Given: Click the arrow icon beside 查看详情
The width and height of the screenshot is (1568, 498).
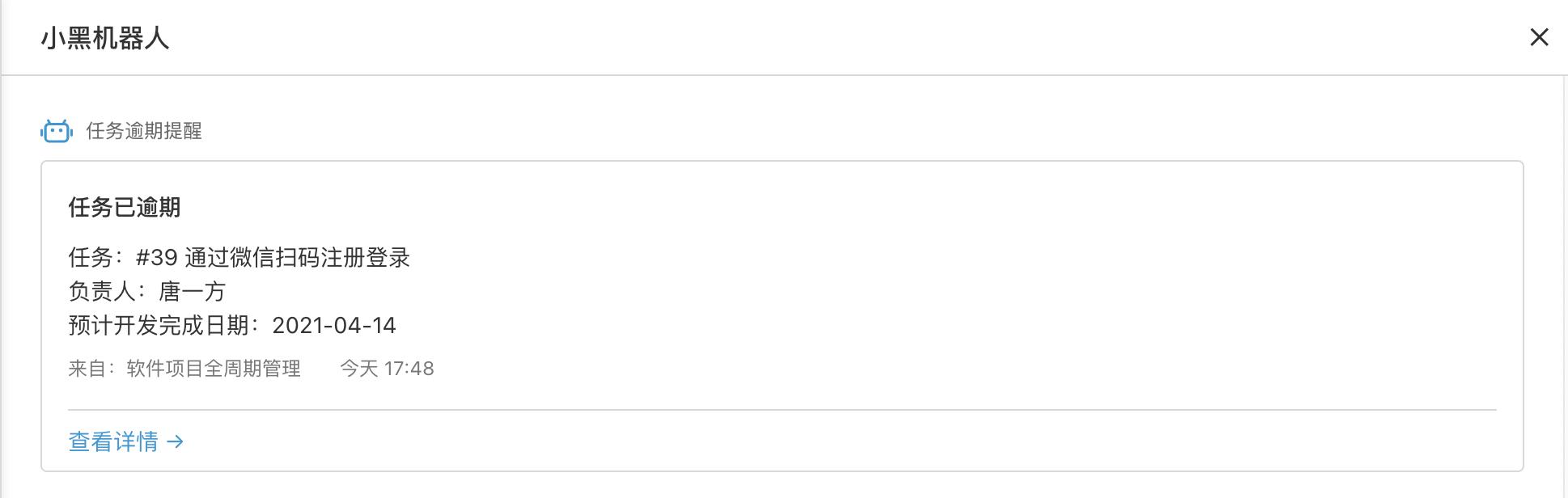Looking at the screenshot, I should [175, 441].
